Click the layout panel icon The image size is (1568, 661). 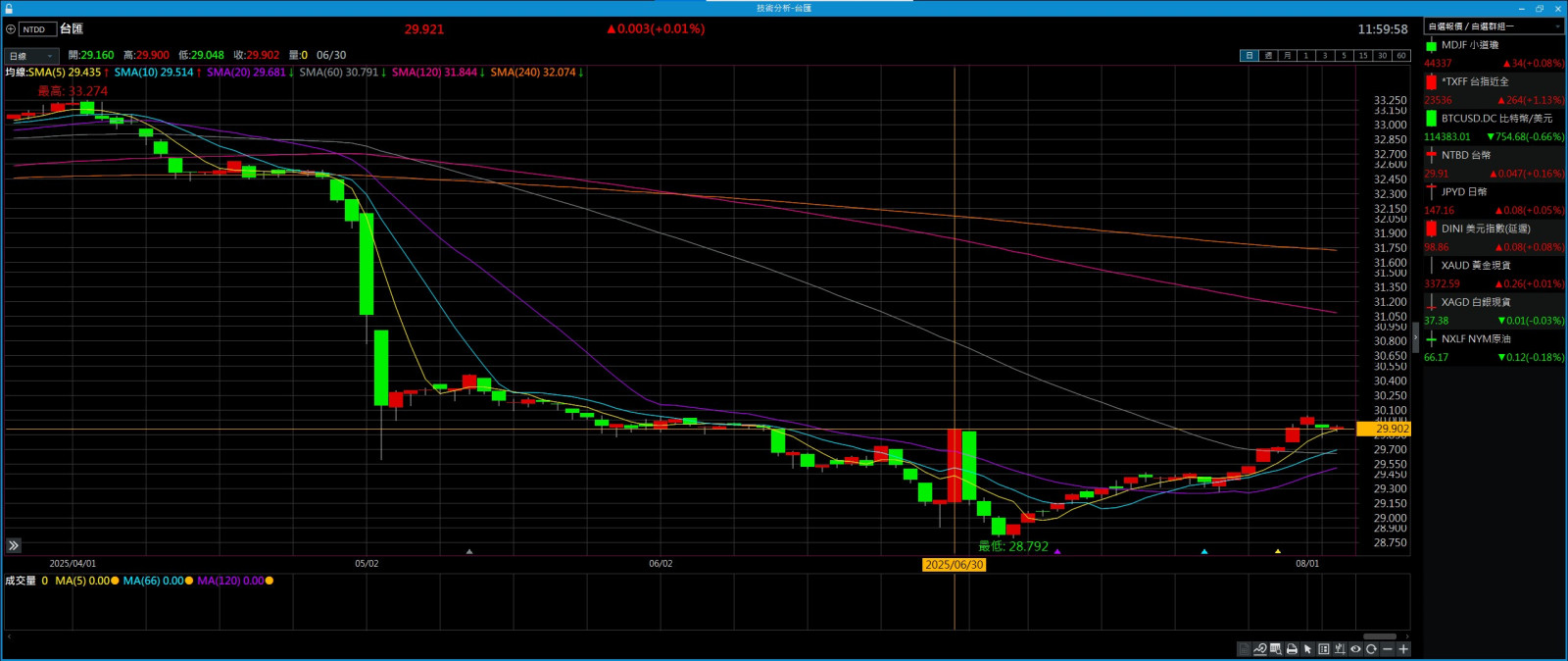coord(1324,649)
